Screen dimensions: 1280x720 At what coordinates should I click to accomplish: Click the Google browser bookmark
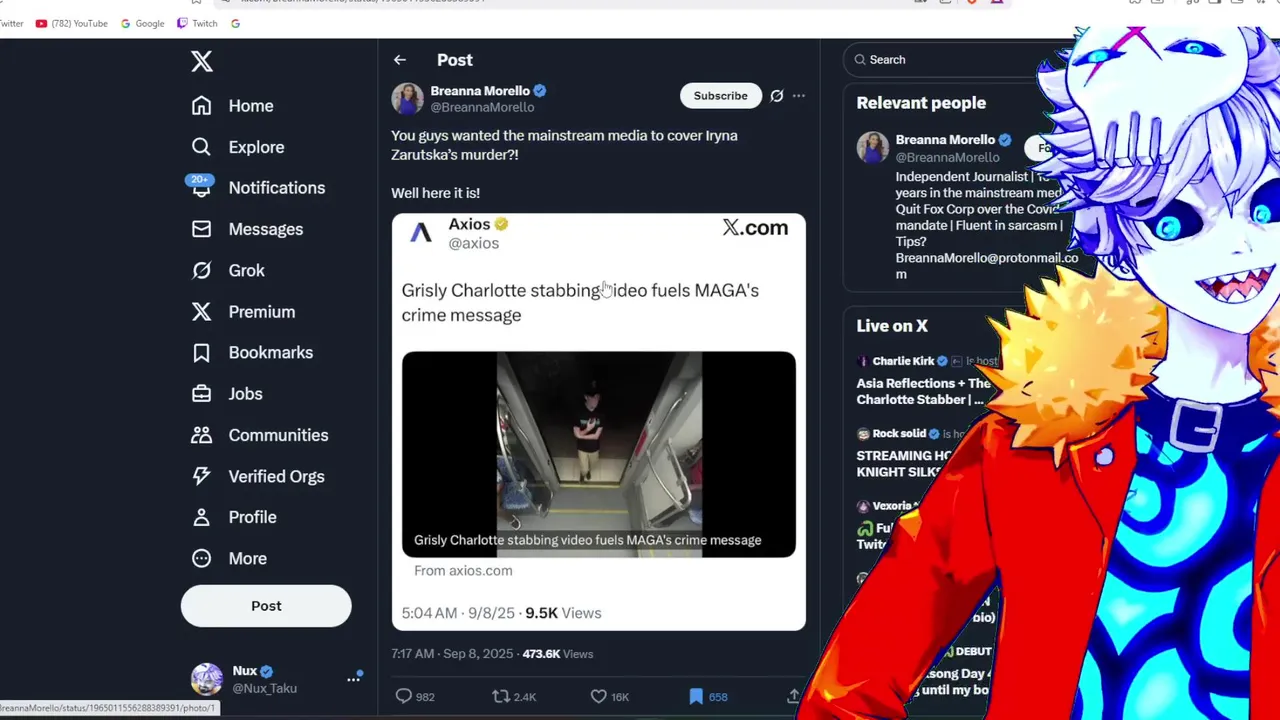tap(142, 23)
